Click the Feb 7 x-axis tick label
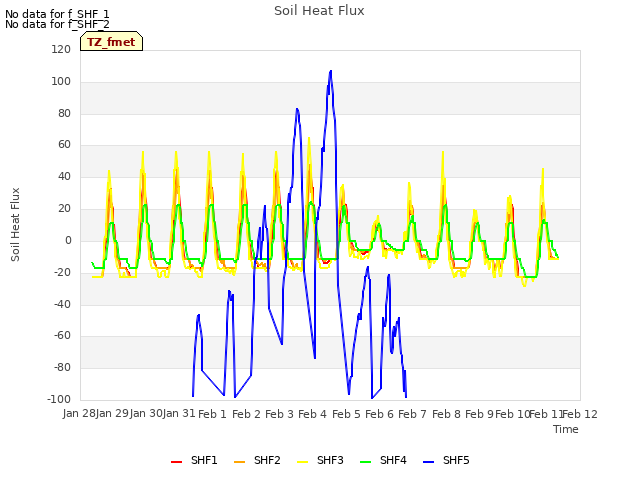Viewport: 640px width, 480px height. (x=412, y=414)
